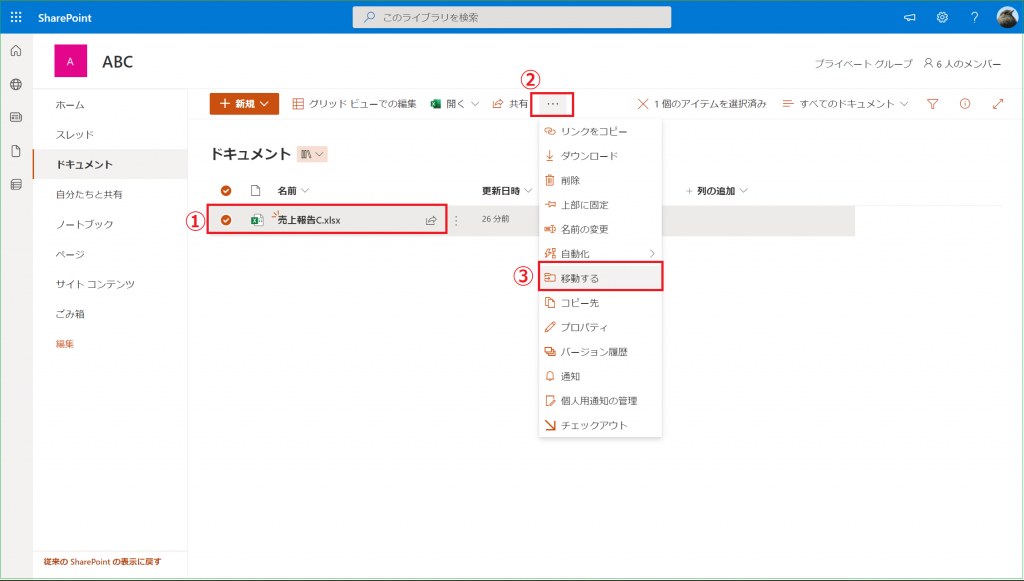Expand the 自動化 submenu

[600, 253]
